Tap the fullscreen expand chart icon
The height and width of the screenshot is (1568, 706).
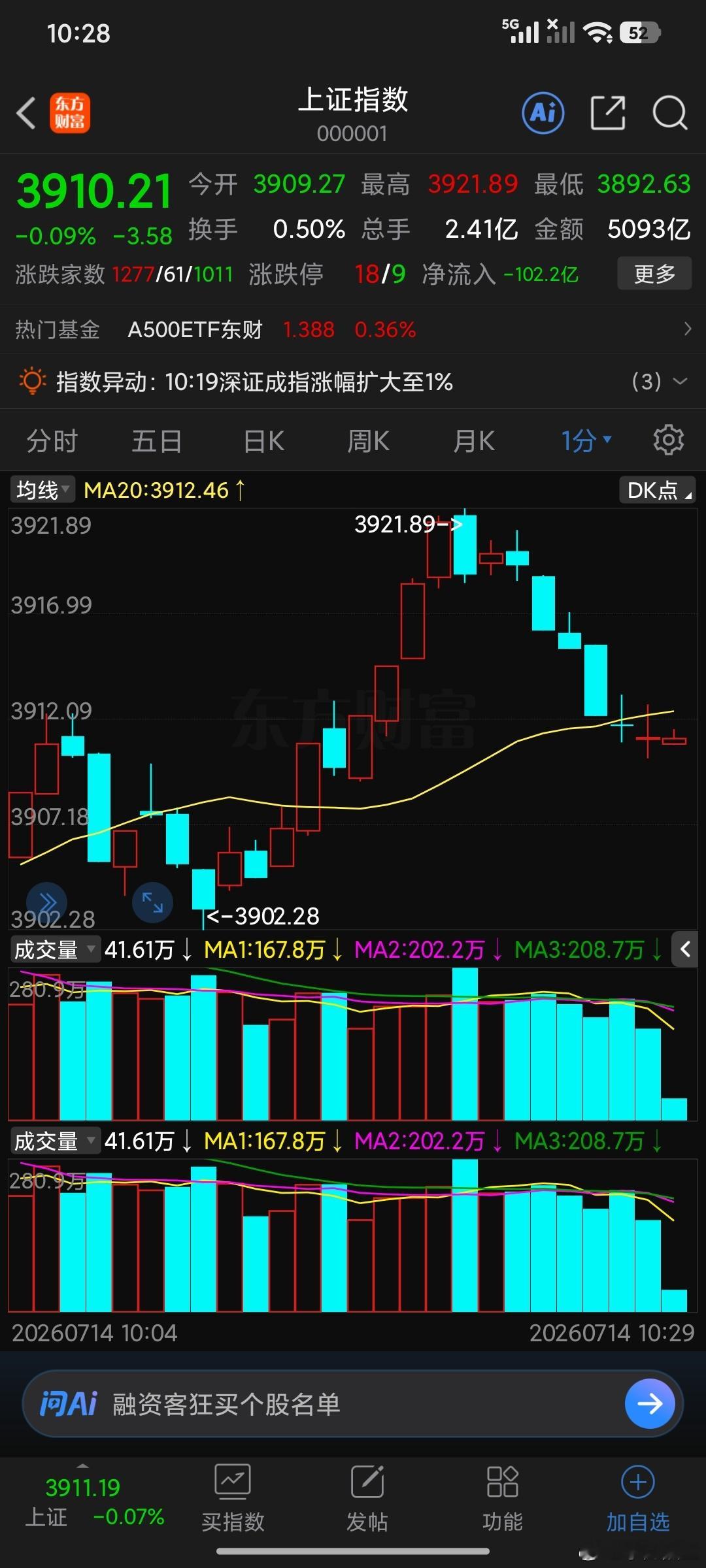tap(152, 902)
